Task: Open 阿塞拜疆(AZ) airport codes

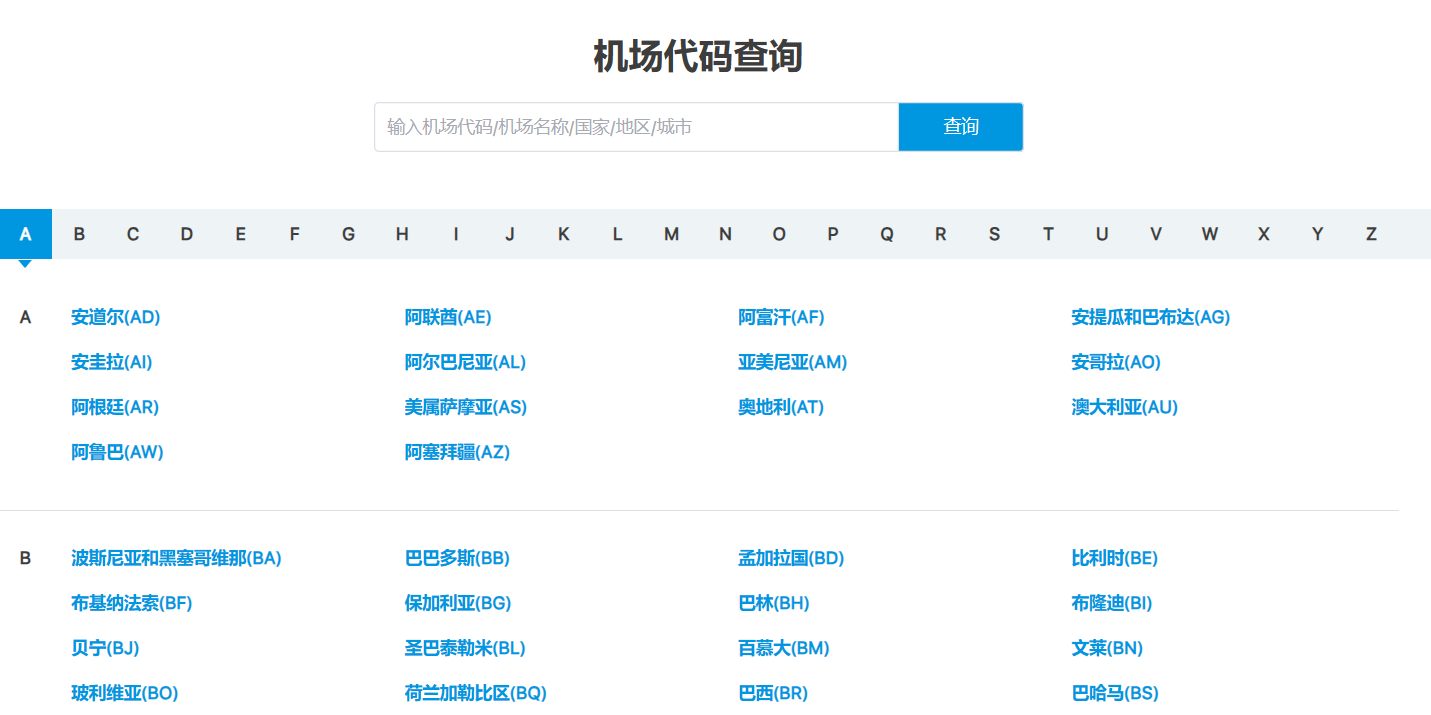Action: click(457, 452)
